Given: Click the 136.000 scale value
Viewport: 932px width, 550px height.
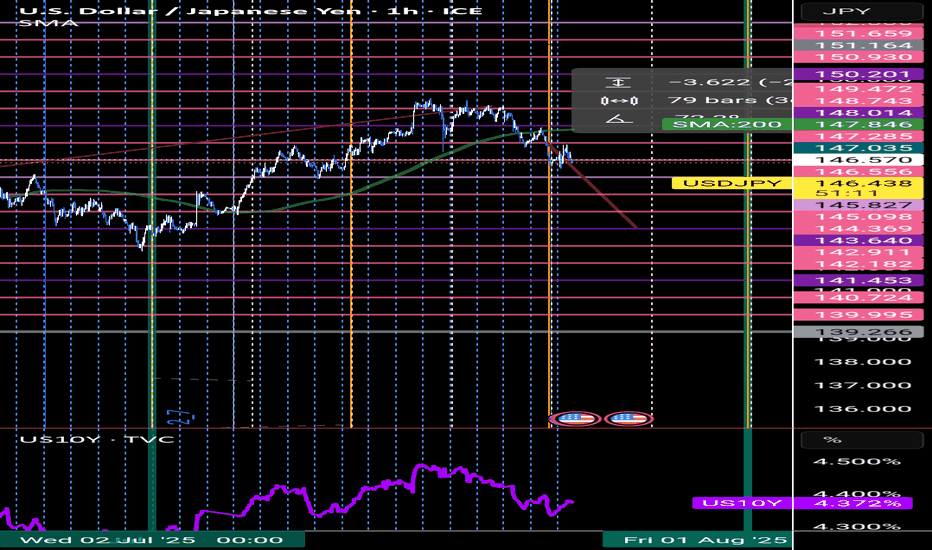Looking at the screenshot, I should [862, 409].
